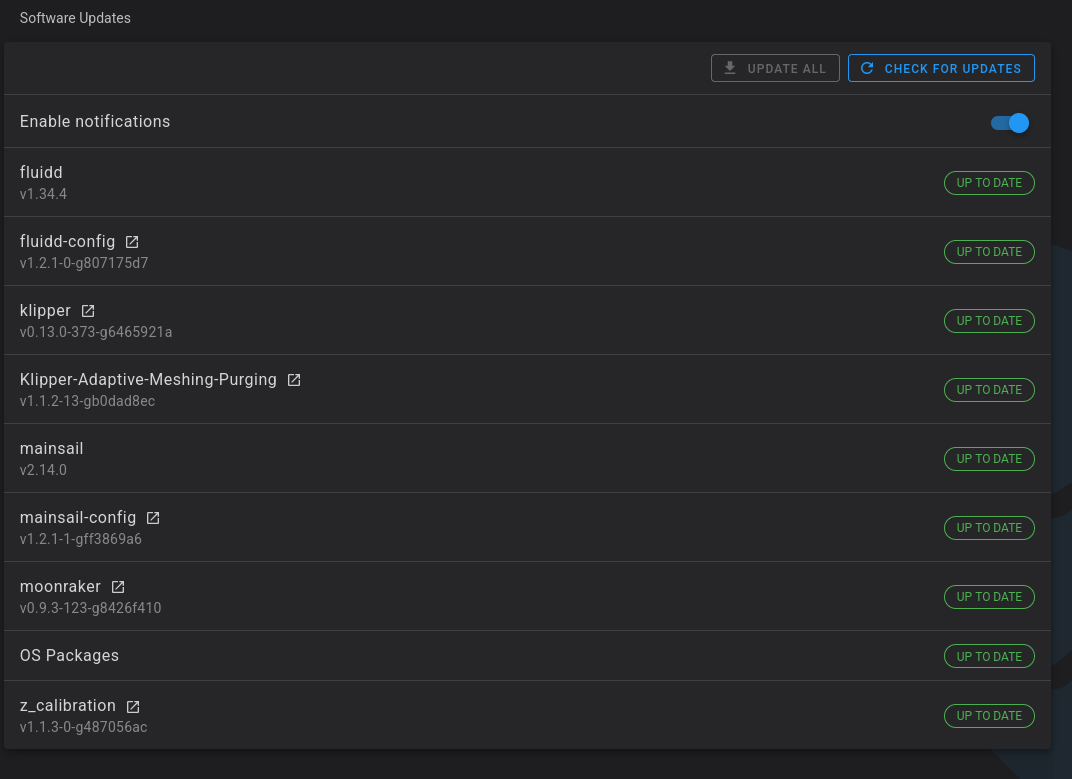Click moonraker Up To Date badge
Screen dimensions: 1072x779
click(x=989, y=598)
